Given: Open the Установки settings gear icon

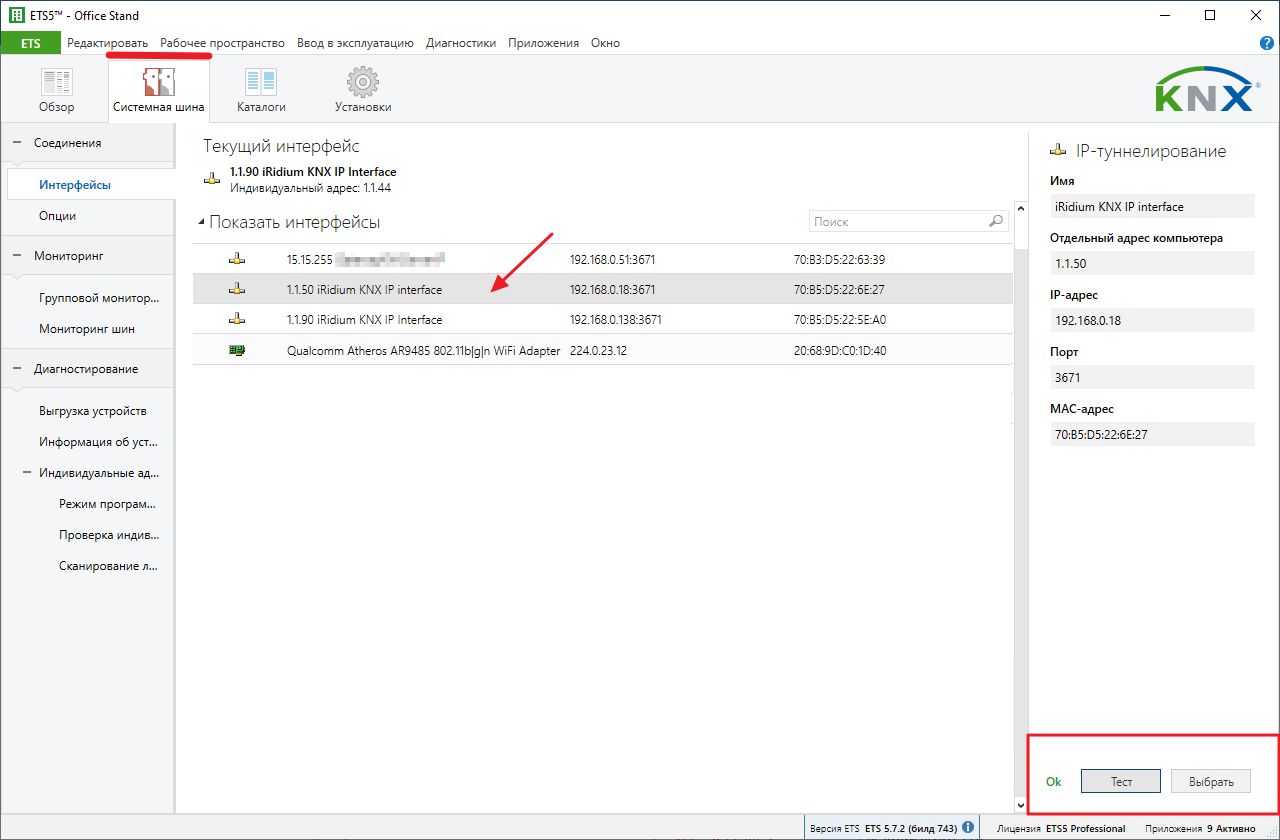Looking at the screenshot, I should coord(362,84).
